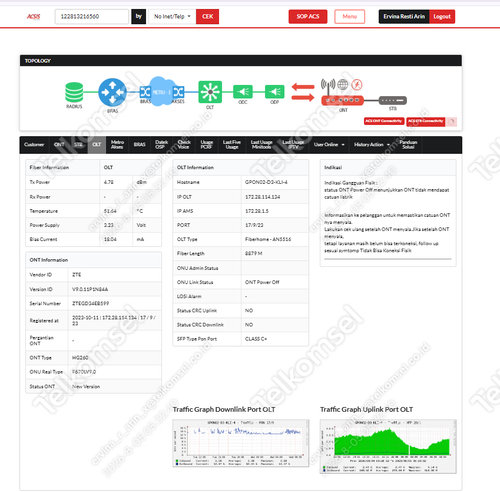The height and width of the screenshot is (492, 500).
Task: Click the ONT Type value HG260
Action: (80, 358)
